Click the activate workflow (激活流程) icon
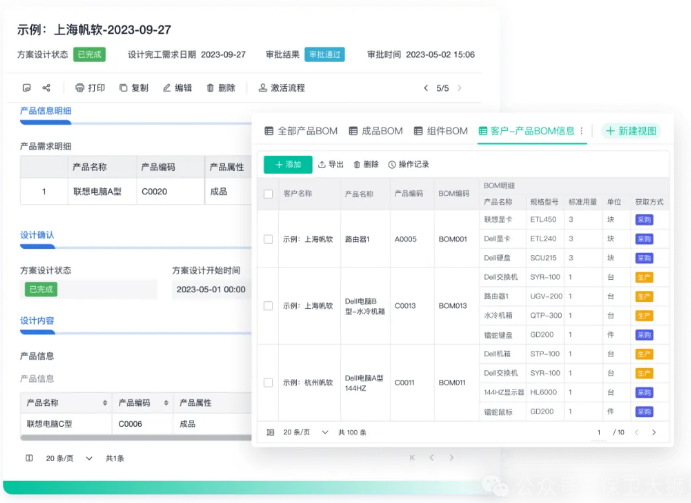Viewport: 691px width, 503px height. 263,88
